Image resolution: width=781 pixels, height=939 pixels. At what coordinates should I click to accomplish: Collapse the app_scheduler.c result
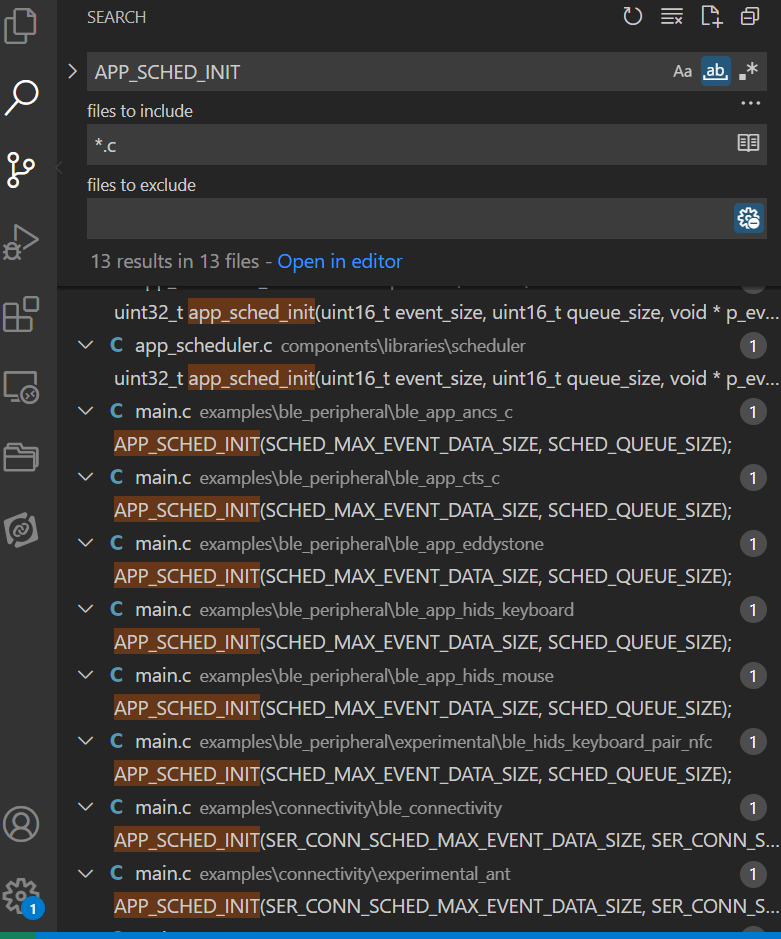(86, 346)
